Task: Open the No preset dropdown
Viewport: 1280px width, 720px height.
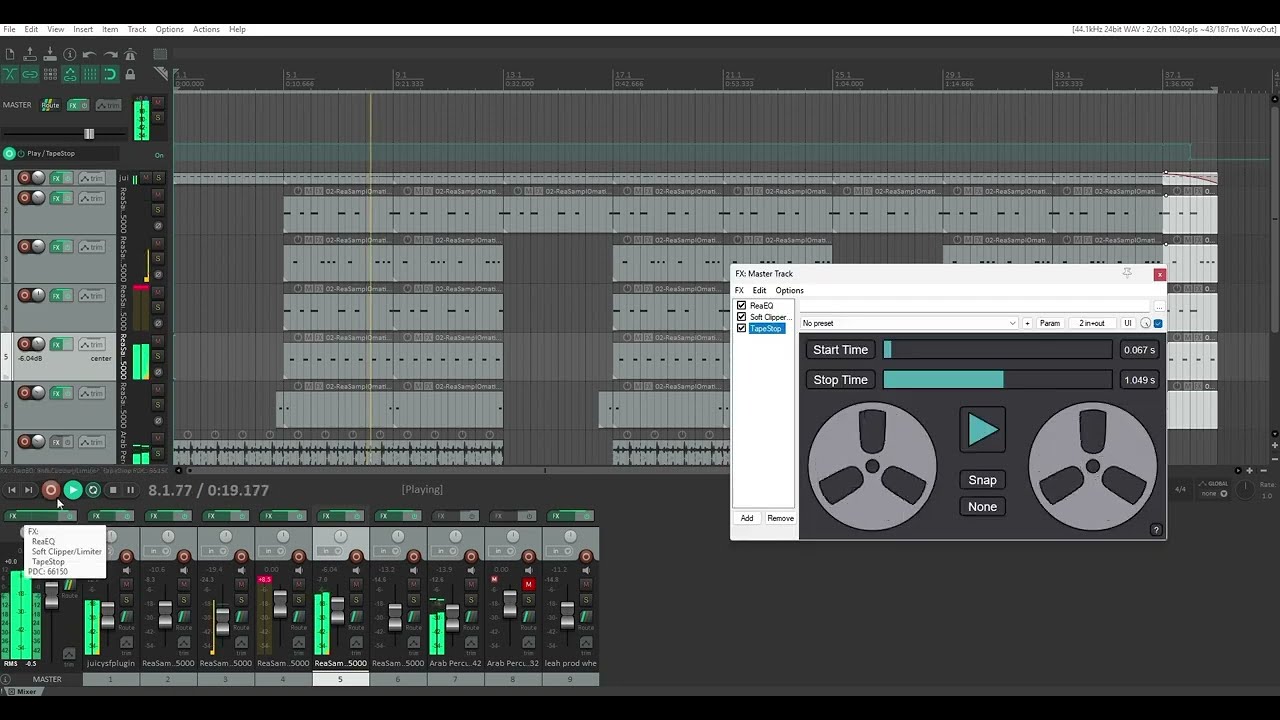Action: pos(908,323)
